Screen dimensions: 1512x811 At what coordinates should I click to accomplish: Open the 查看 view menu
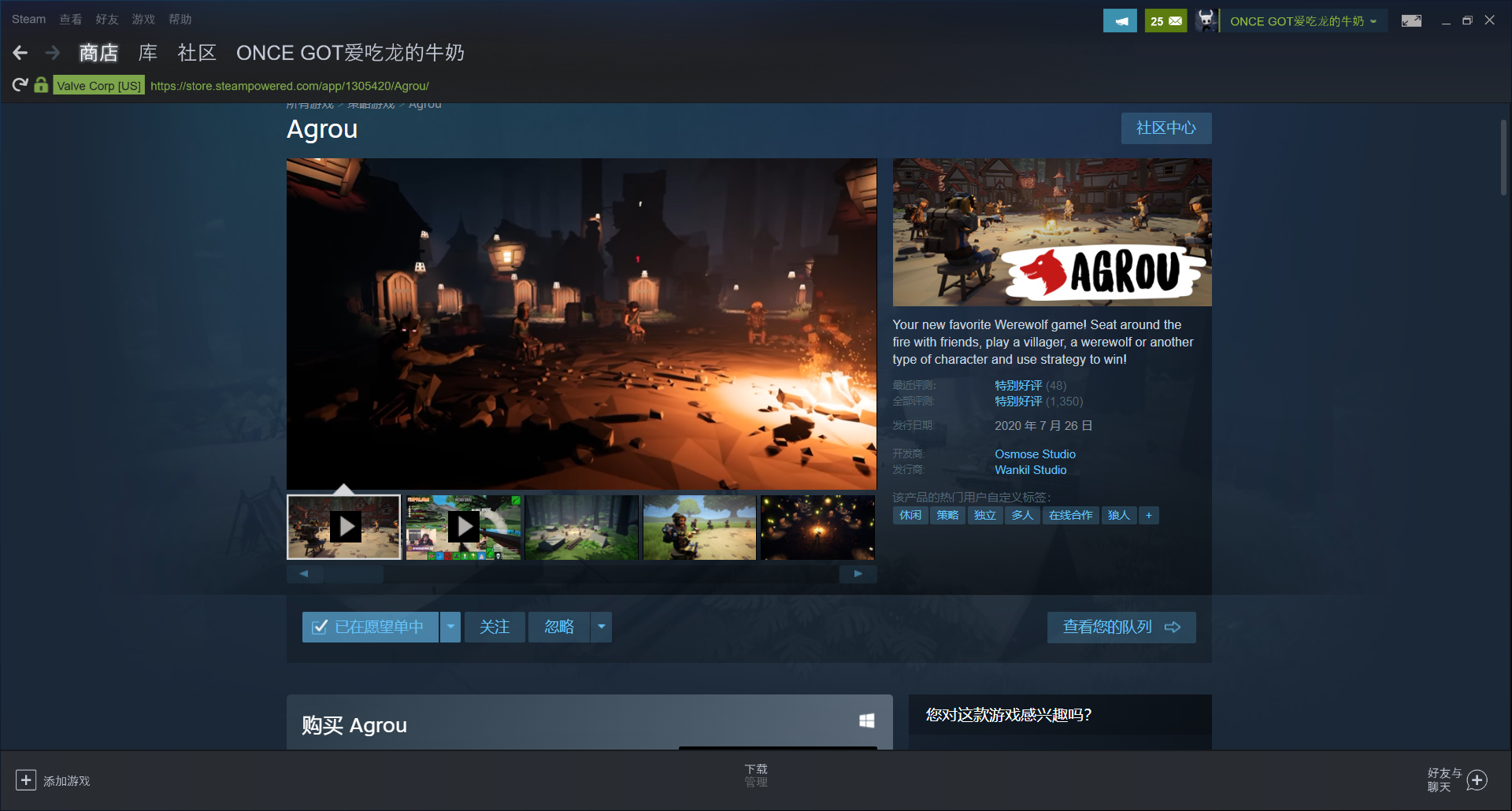71,19
